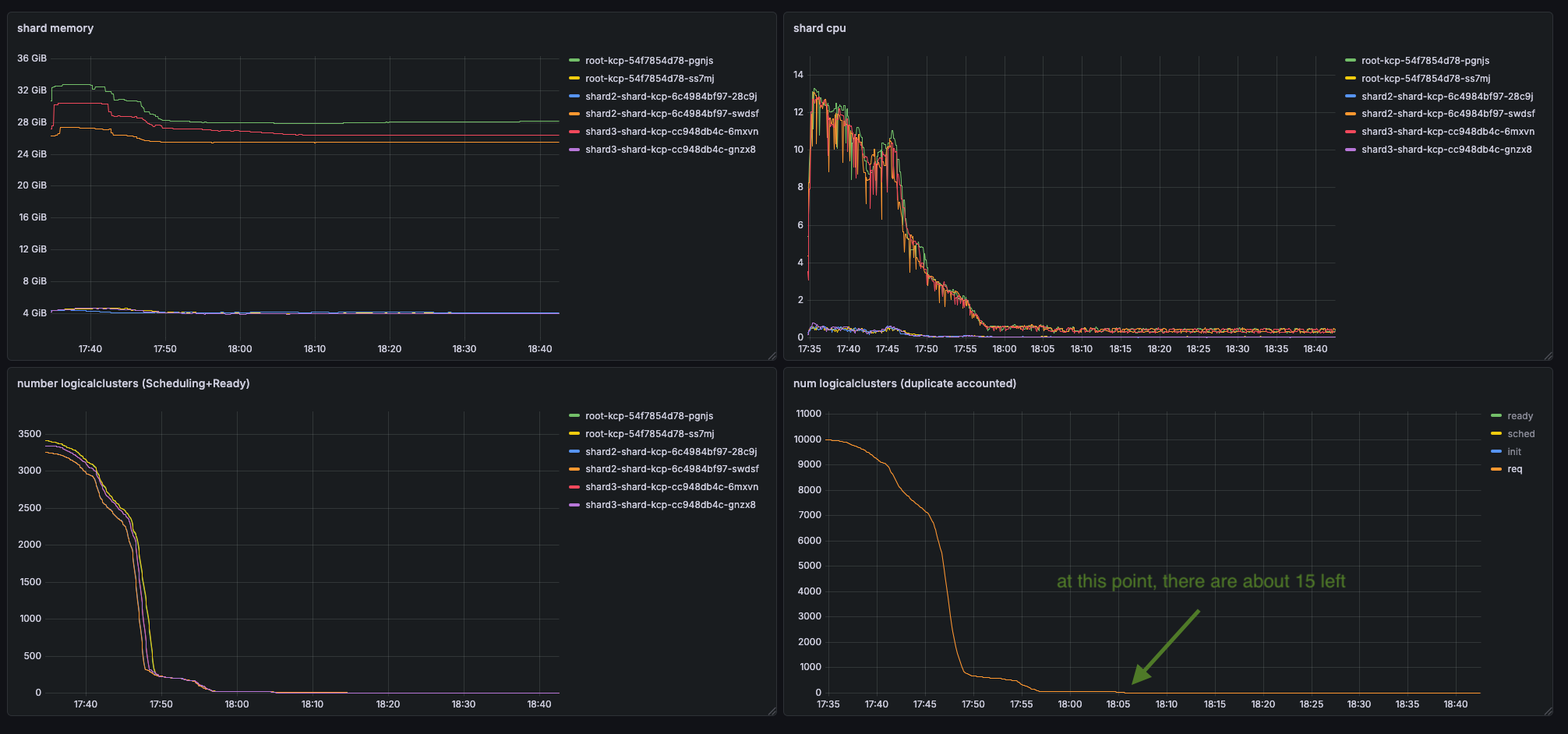Toggle shard3-shard-kcp-cc948db4c-gnzx8 in shard cpu legend

click(1446, 150)
